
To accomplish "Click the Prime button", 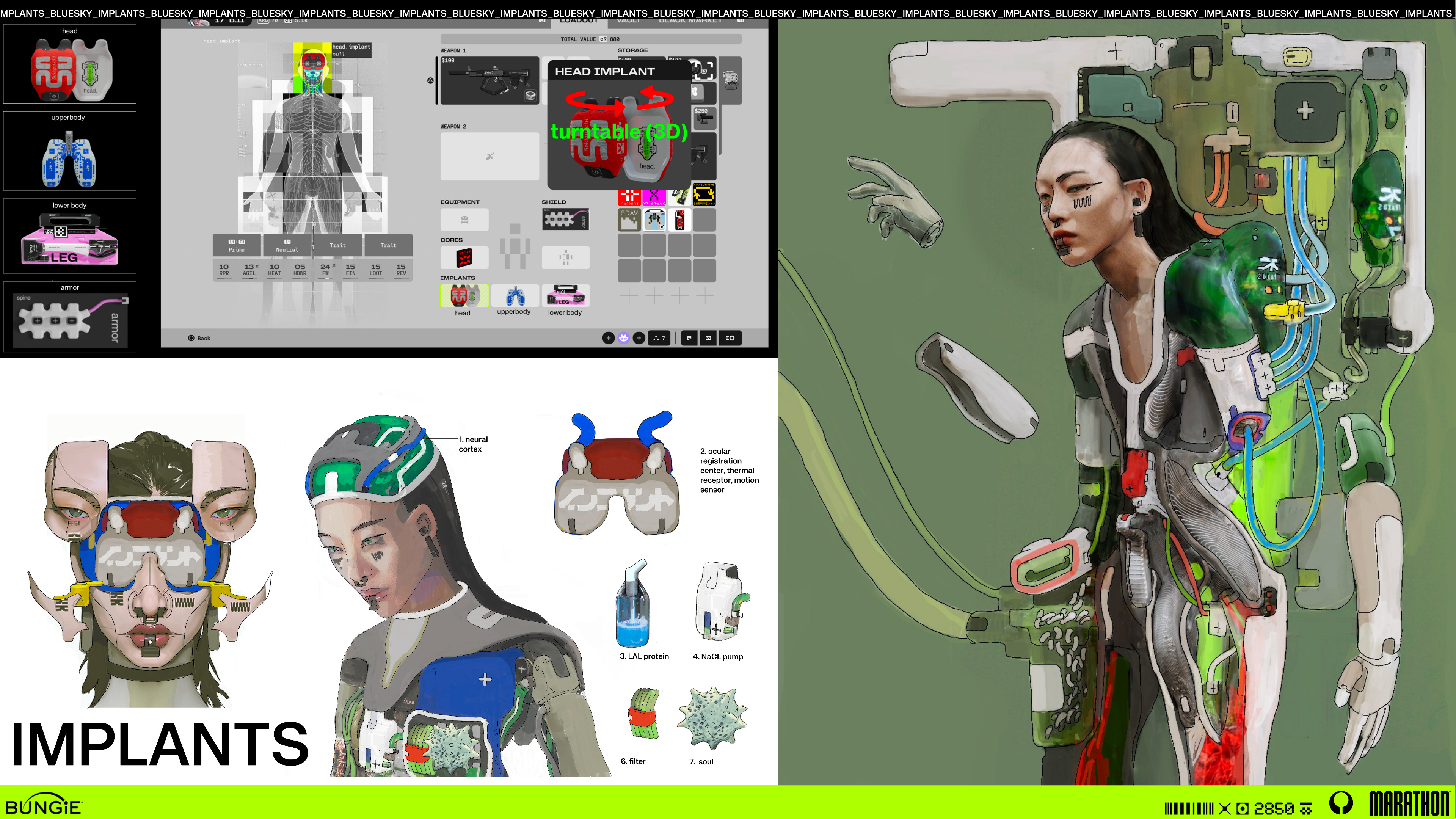I will point(237,245).
